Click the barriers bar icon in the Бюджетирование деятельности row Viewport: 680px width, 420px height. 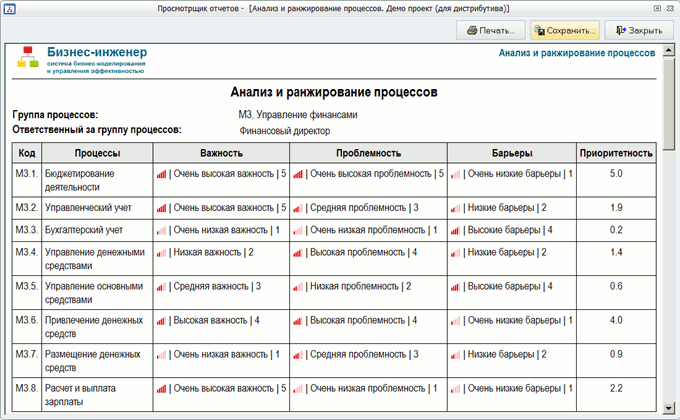click(x=455, y=174)
